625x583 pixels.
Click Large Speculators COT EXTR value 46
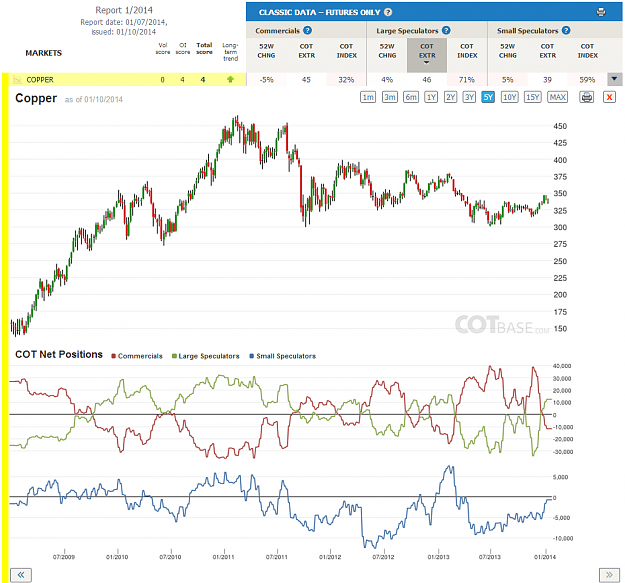click(427, 80)
